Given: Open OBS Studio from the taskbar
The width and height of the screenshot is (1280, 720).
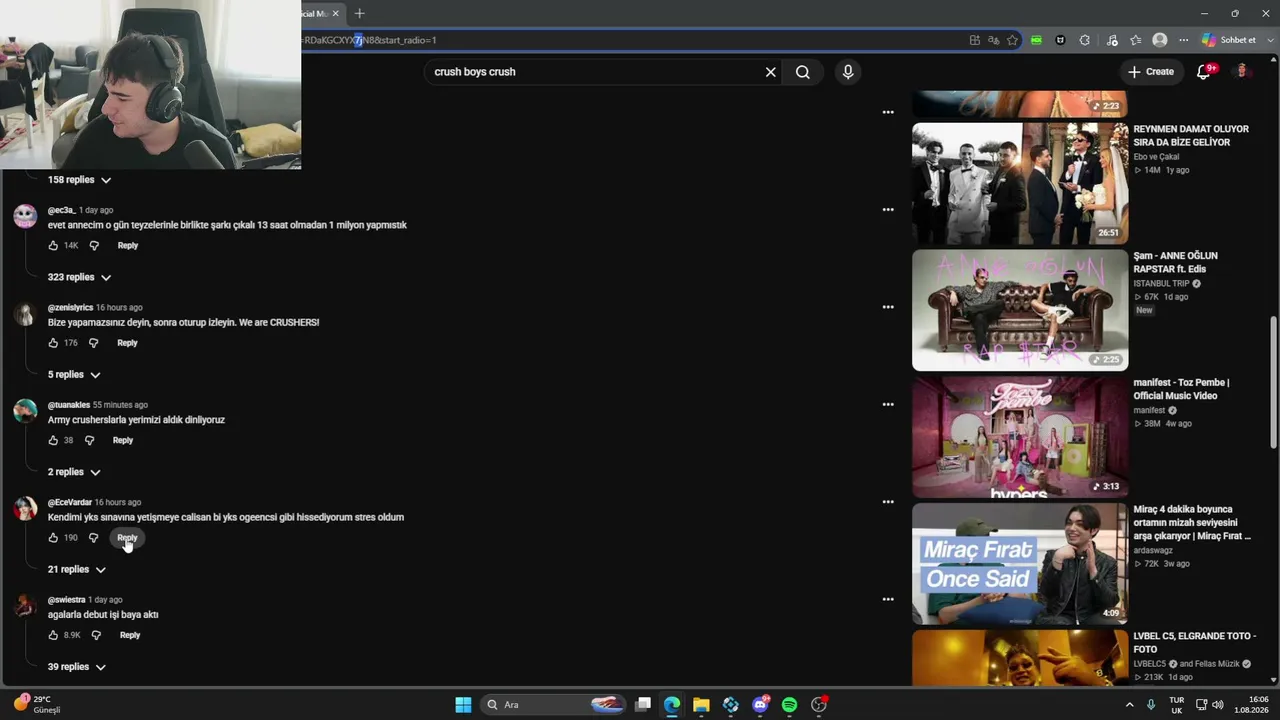Looking at the screenshot, I should pyautogui.click(x=819, y=705).
